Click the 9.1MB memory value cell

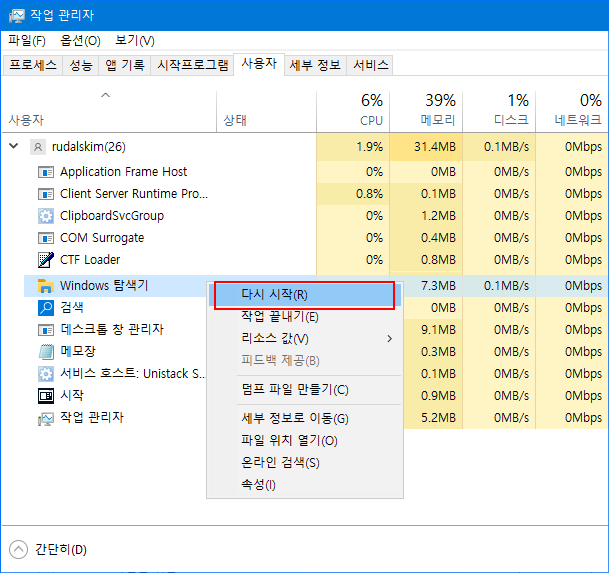coord(438,330)
